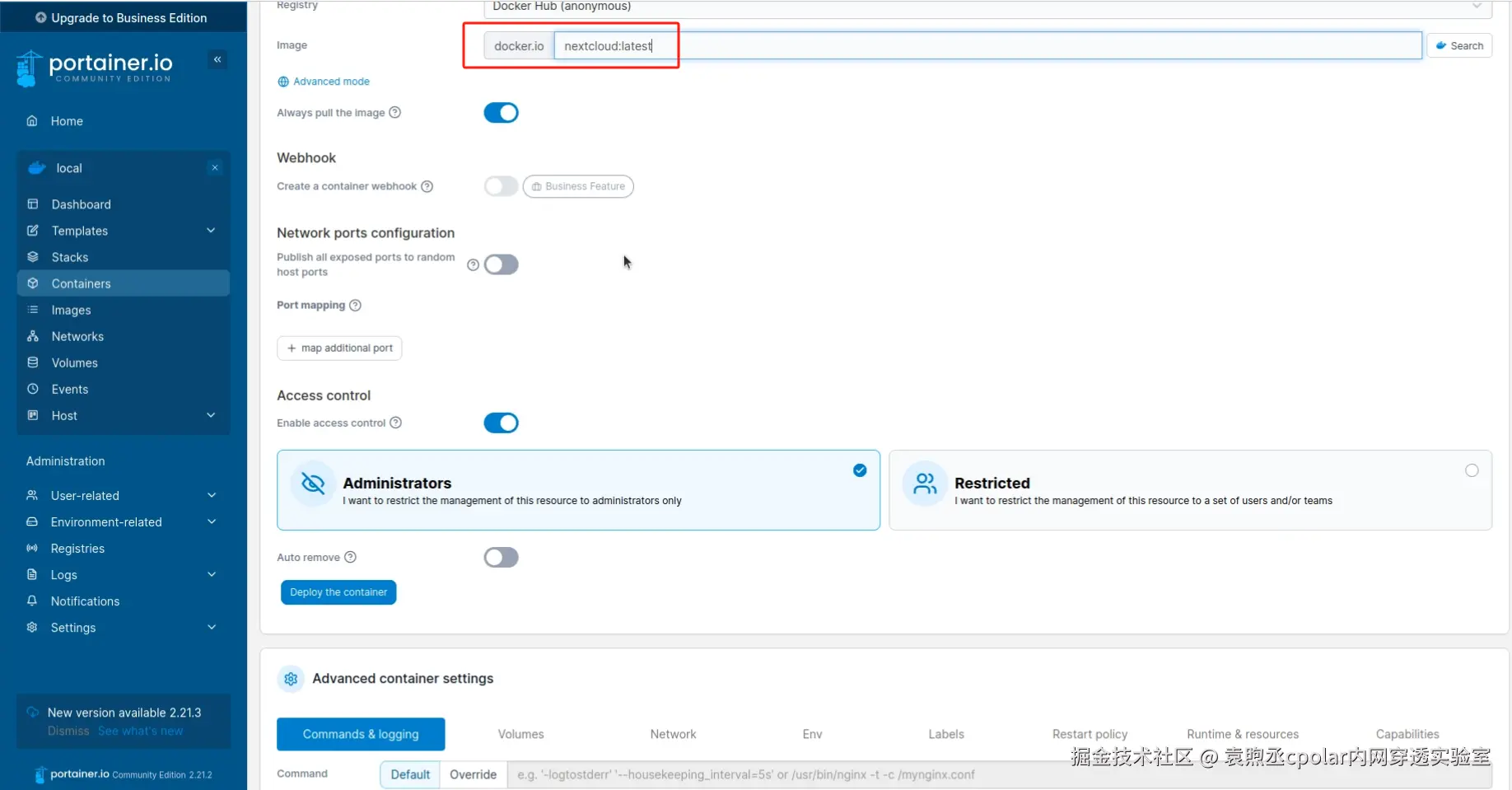The width and height of the screenshot is (1512, 790).
Task: Turn on the Auto remove toggle
Action: [501, 557]
